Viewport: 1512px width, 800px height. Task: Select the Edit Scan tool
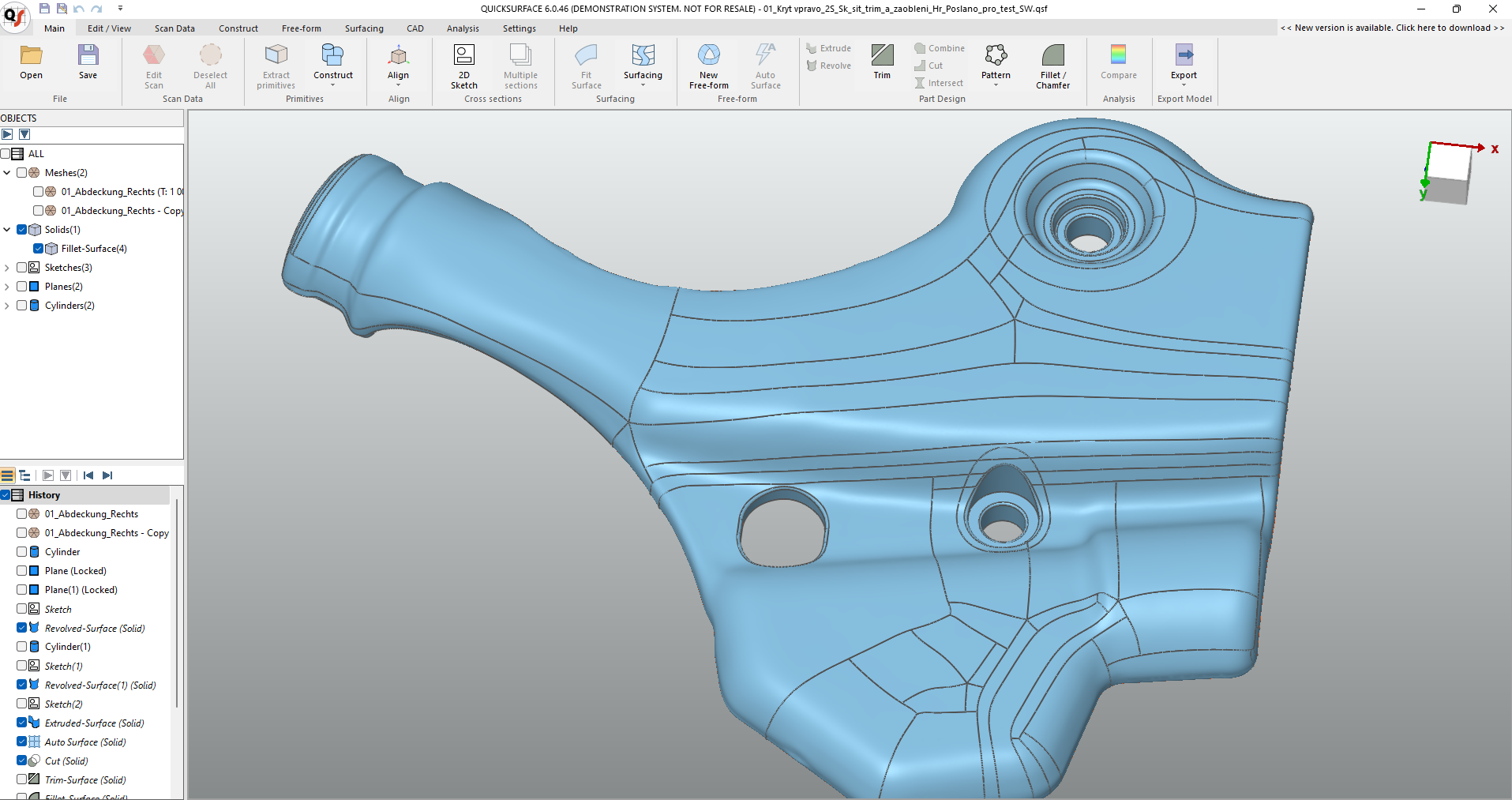pos(154,67)
